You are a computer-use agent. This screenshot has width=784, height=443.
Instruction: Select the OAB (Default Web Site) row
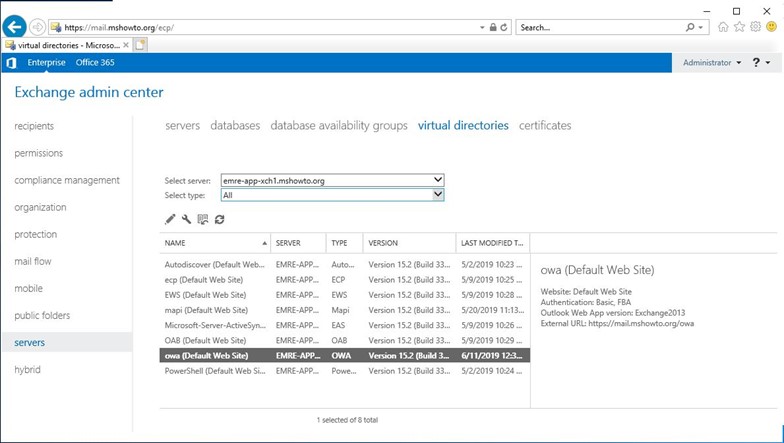coord(344,340)
